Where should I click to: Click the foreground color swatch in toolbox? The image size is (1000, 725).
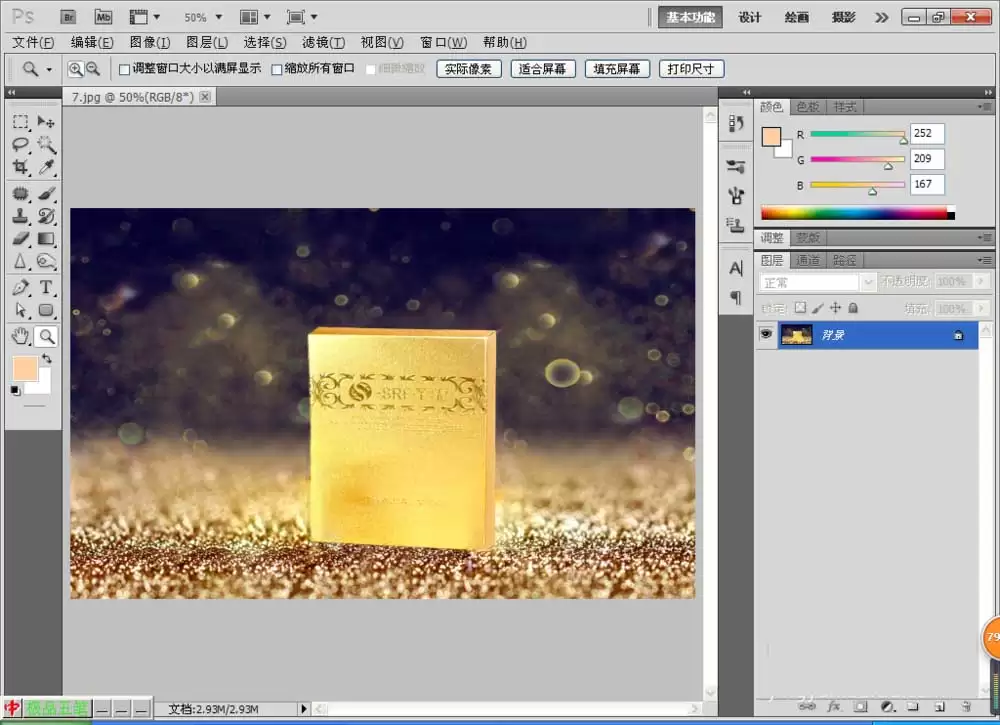(25, 369)
